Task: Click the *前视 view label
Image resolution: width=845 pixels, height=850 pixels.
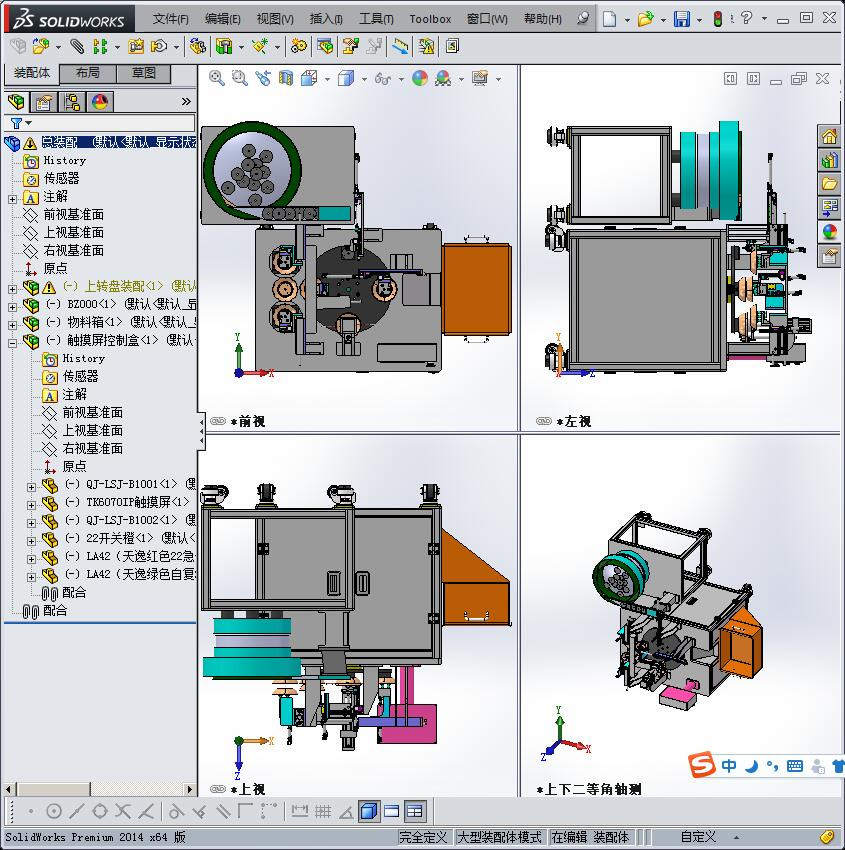Action: tap(247, 421)
